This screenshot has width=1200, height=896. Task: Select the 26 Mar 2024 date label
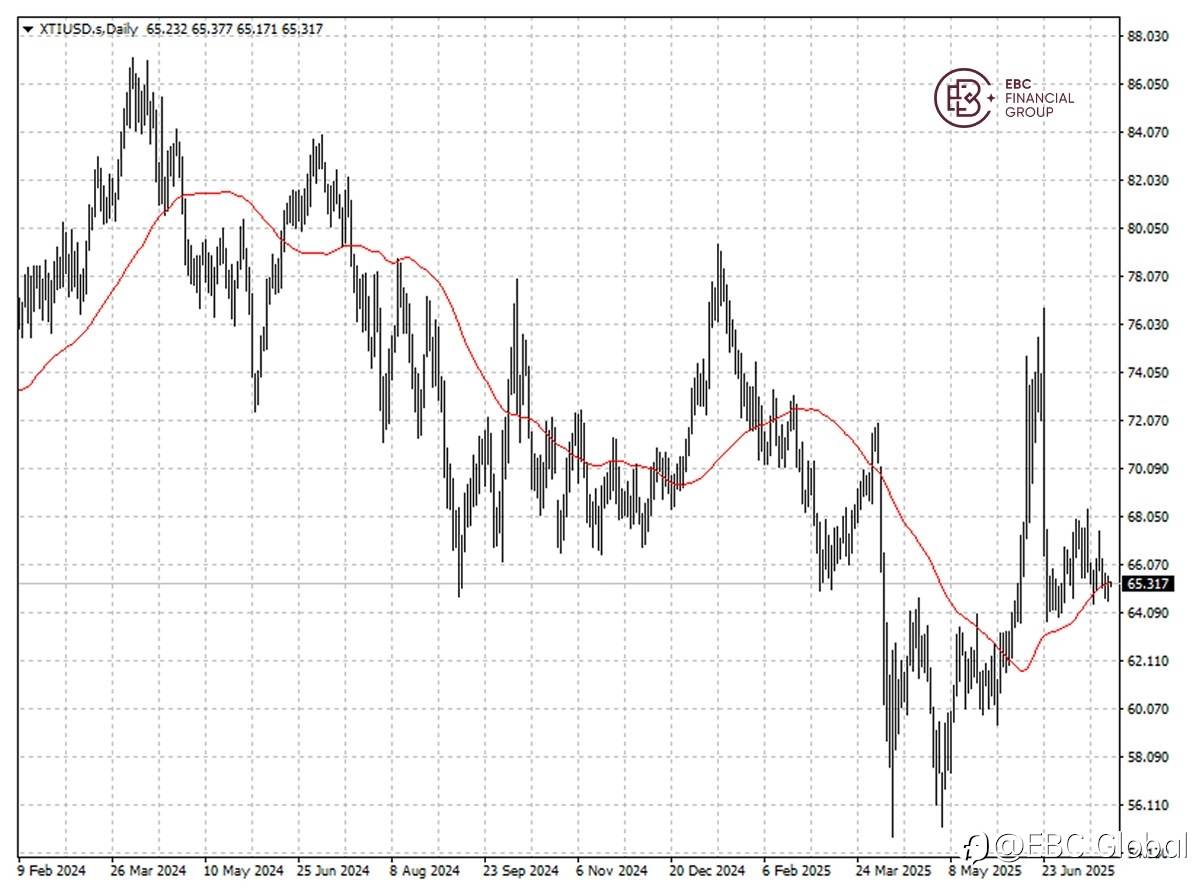point(149,871)
